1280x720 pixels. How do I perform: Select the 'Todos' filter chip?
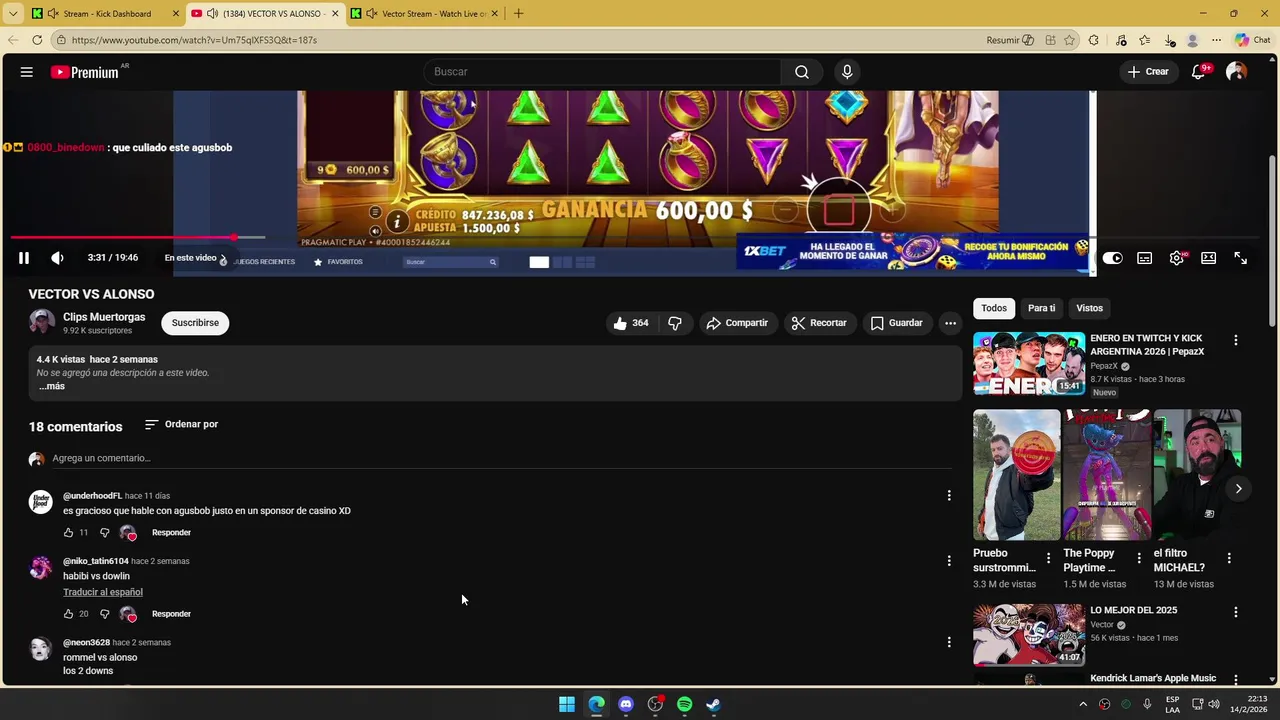[994, 308]
